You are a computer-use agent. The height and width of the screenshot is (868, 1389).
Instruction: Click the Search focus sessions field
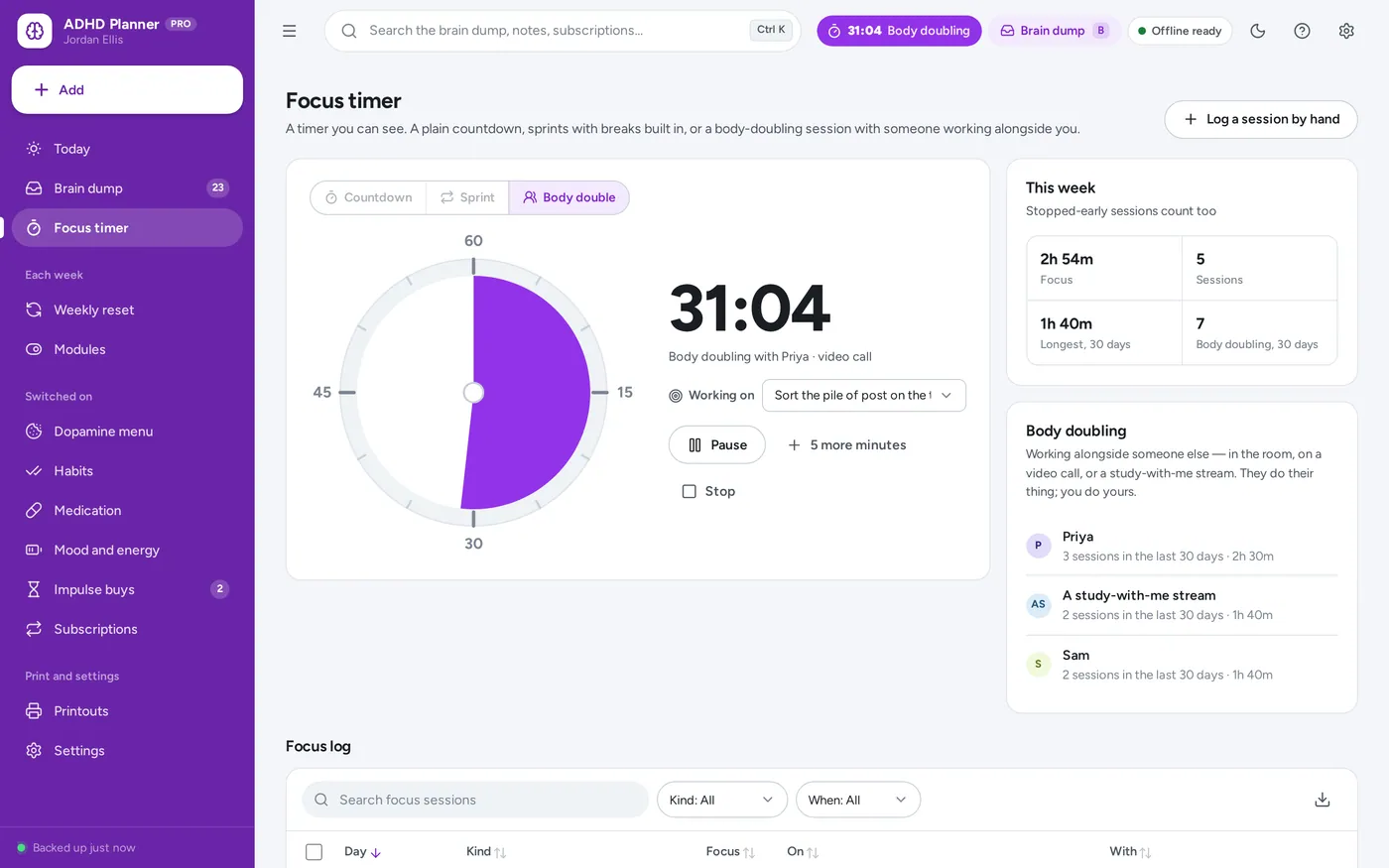(475, 800)
